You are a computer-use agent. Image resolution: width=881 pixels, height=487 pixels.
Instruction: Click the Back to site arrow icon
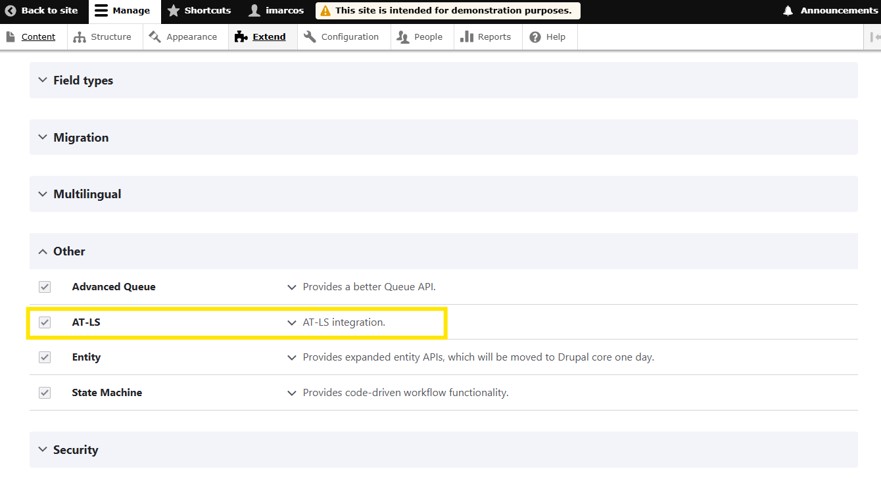(11, 11)
